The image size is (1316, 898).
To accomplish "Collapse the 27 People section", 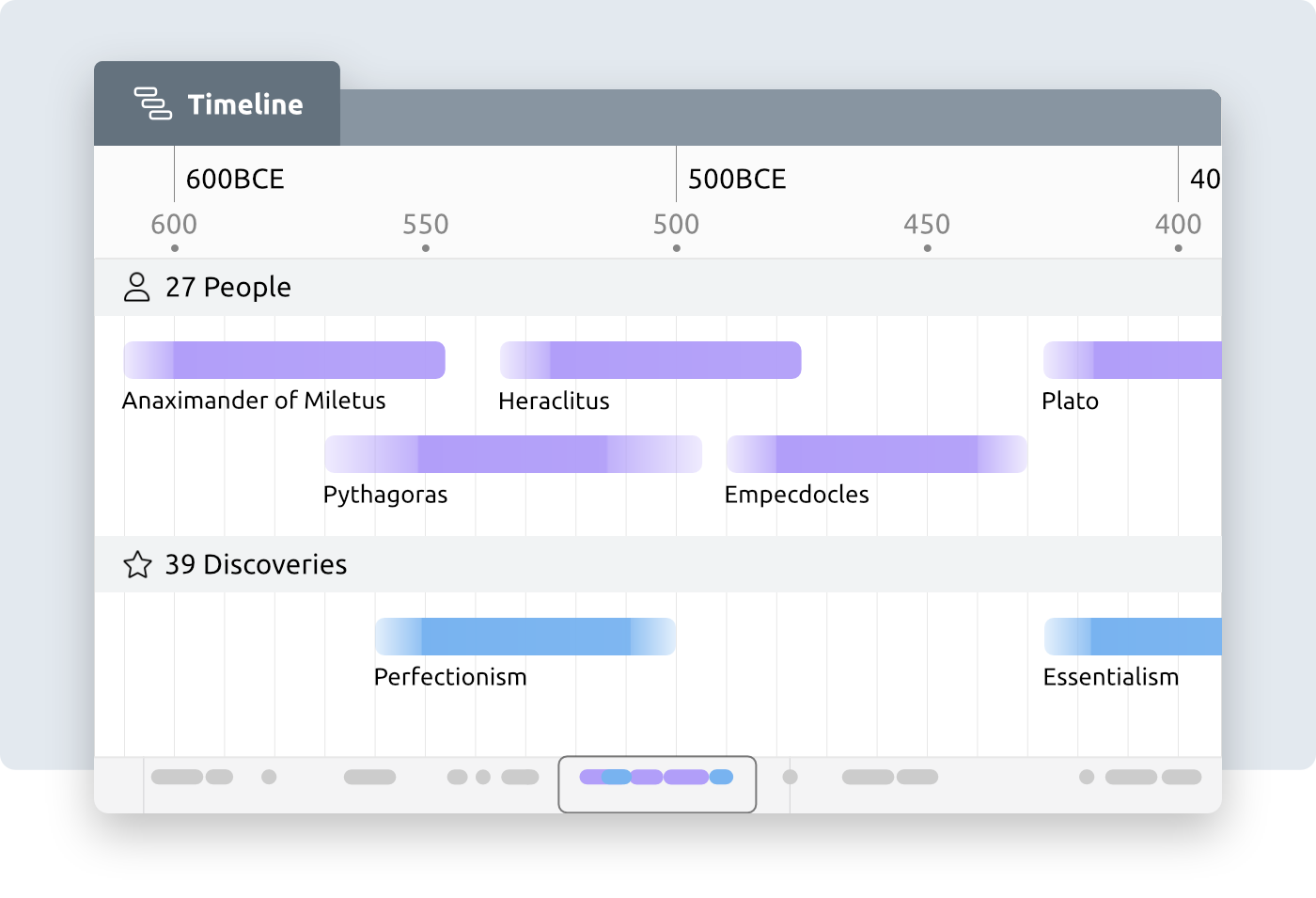I will (x=226, y=287).
